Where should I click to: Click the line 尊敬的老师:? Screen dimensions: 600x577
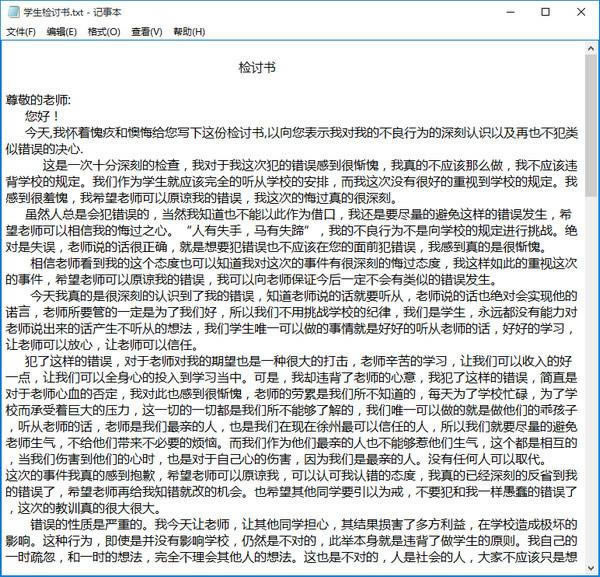pos(38,100)
